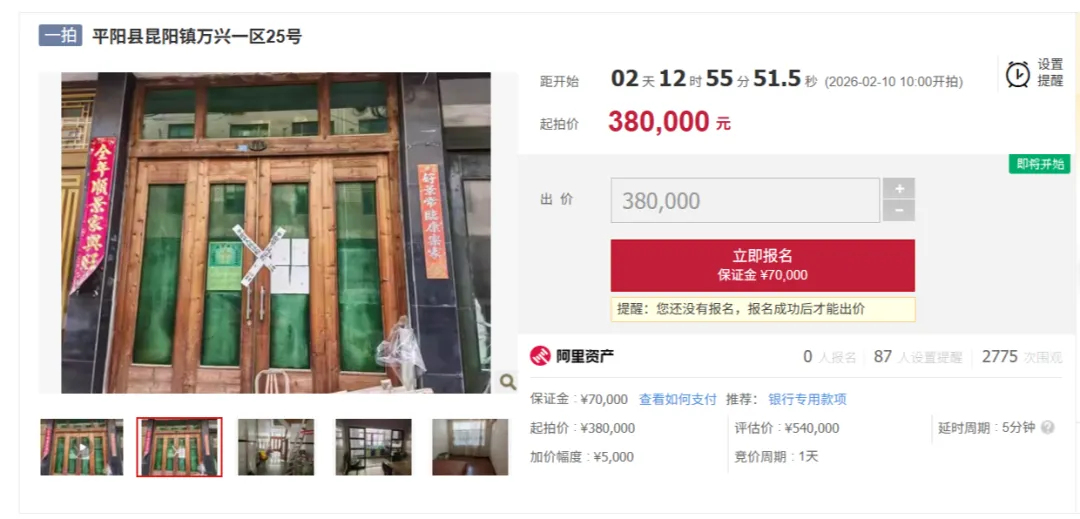1080x519 pixels.
Task: Click the 设置提醒 reminder text
Action: pos(1050,73)
